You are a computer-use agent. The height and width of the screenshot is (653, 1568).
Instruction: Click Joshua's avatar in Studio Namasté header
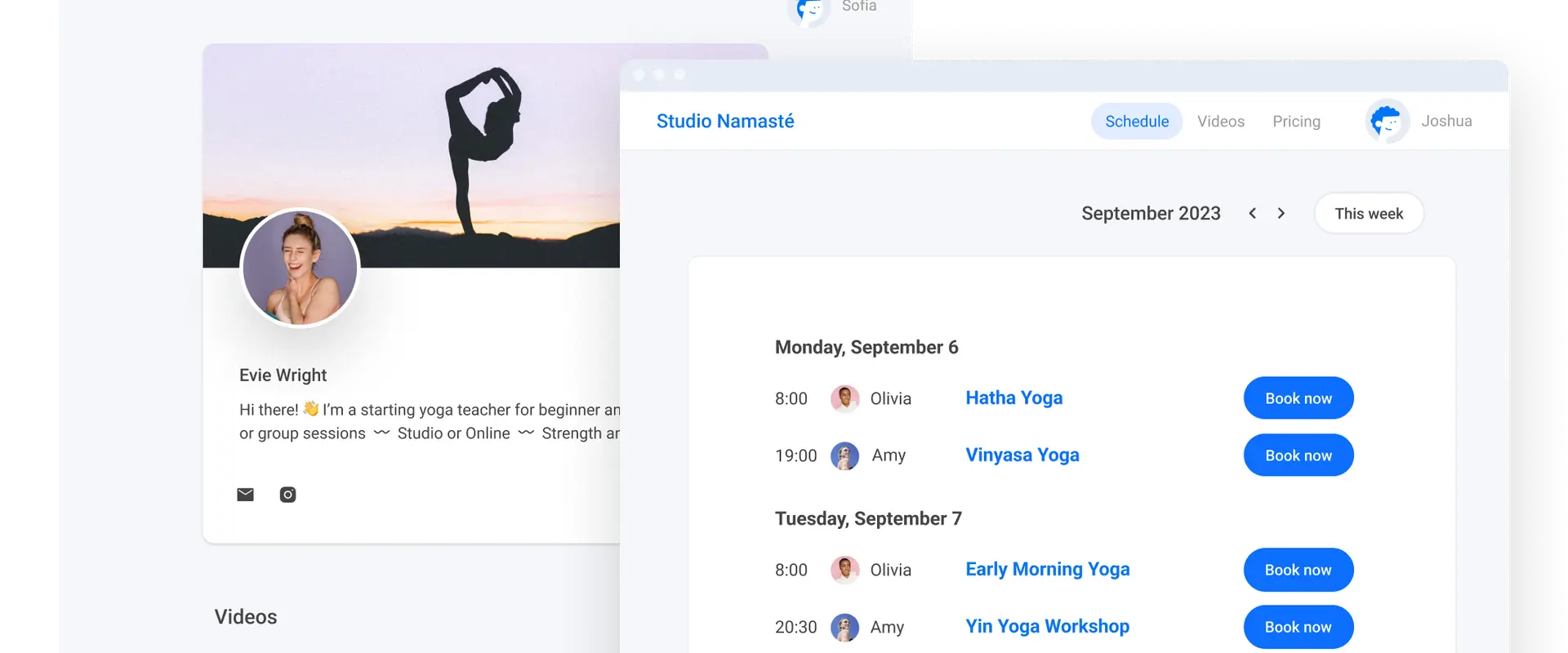click(1387, 122)
